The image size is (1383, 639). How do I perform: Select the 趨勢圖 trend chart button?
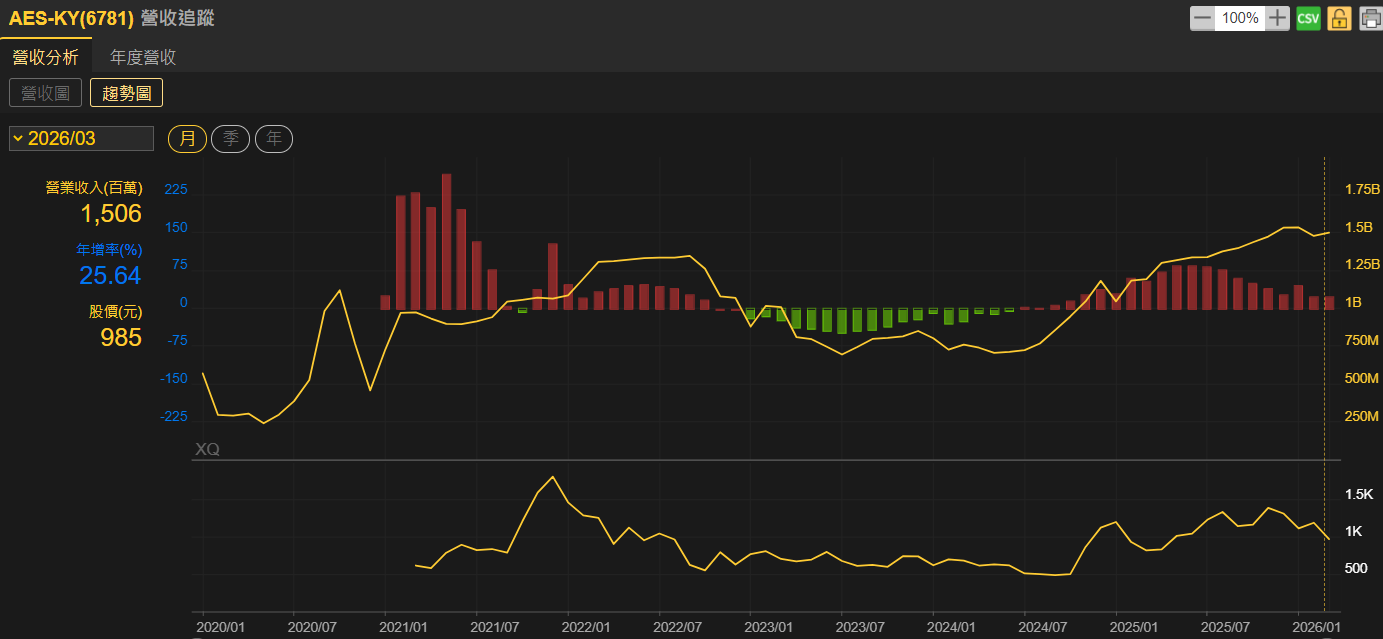click(126, 93)
